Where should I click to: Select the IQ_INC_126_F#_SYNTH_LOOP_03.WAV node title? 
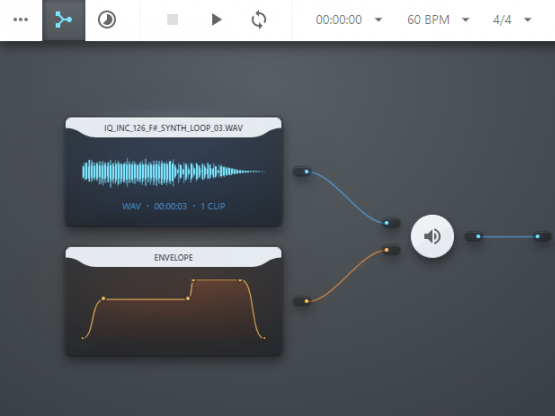coord(173,128)
